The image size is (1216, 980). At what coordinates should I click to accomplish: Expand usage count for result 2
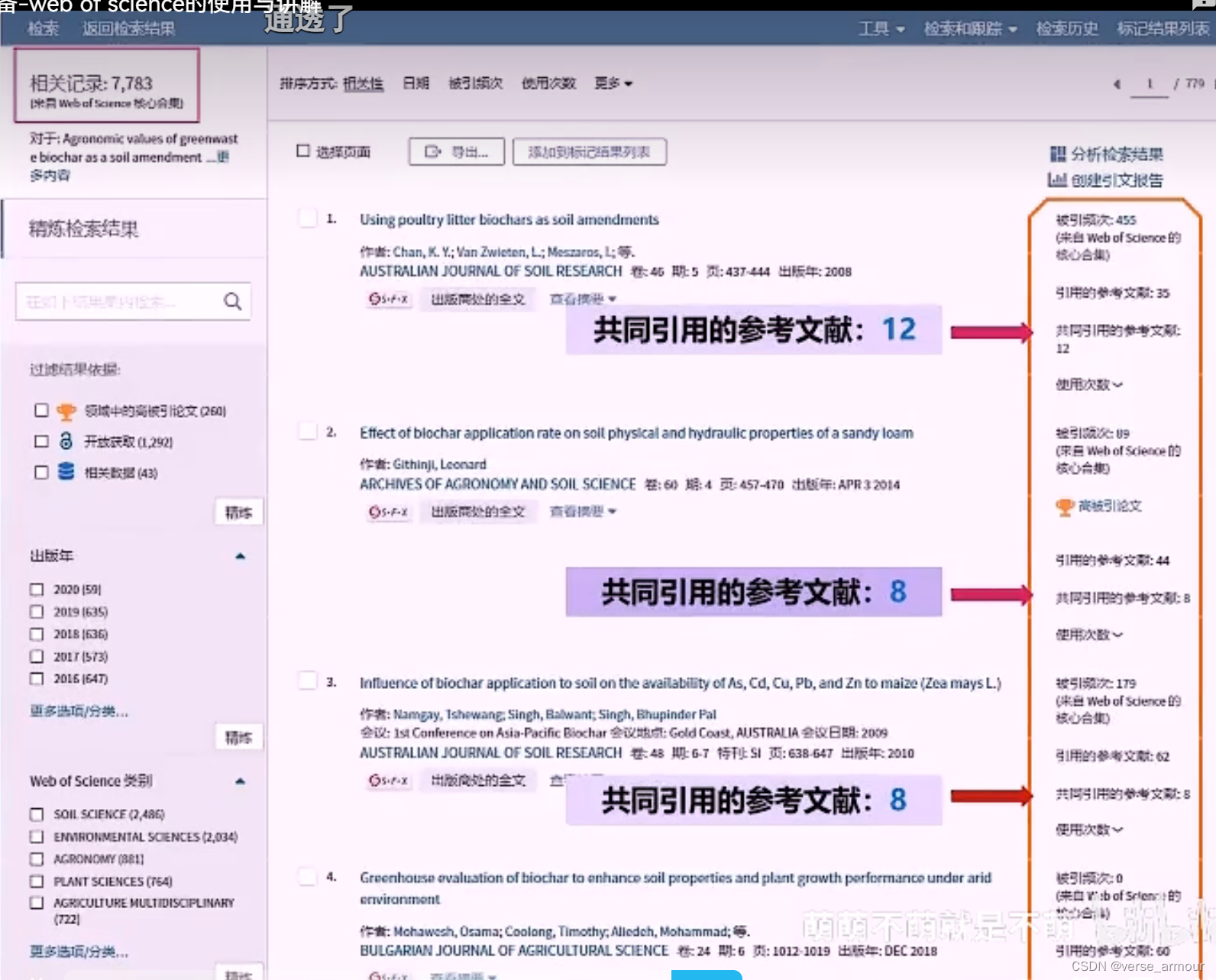[1089, 635]
